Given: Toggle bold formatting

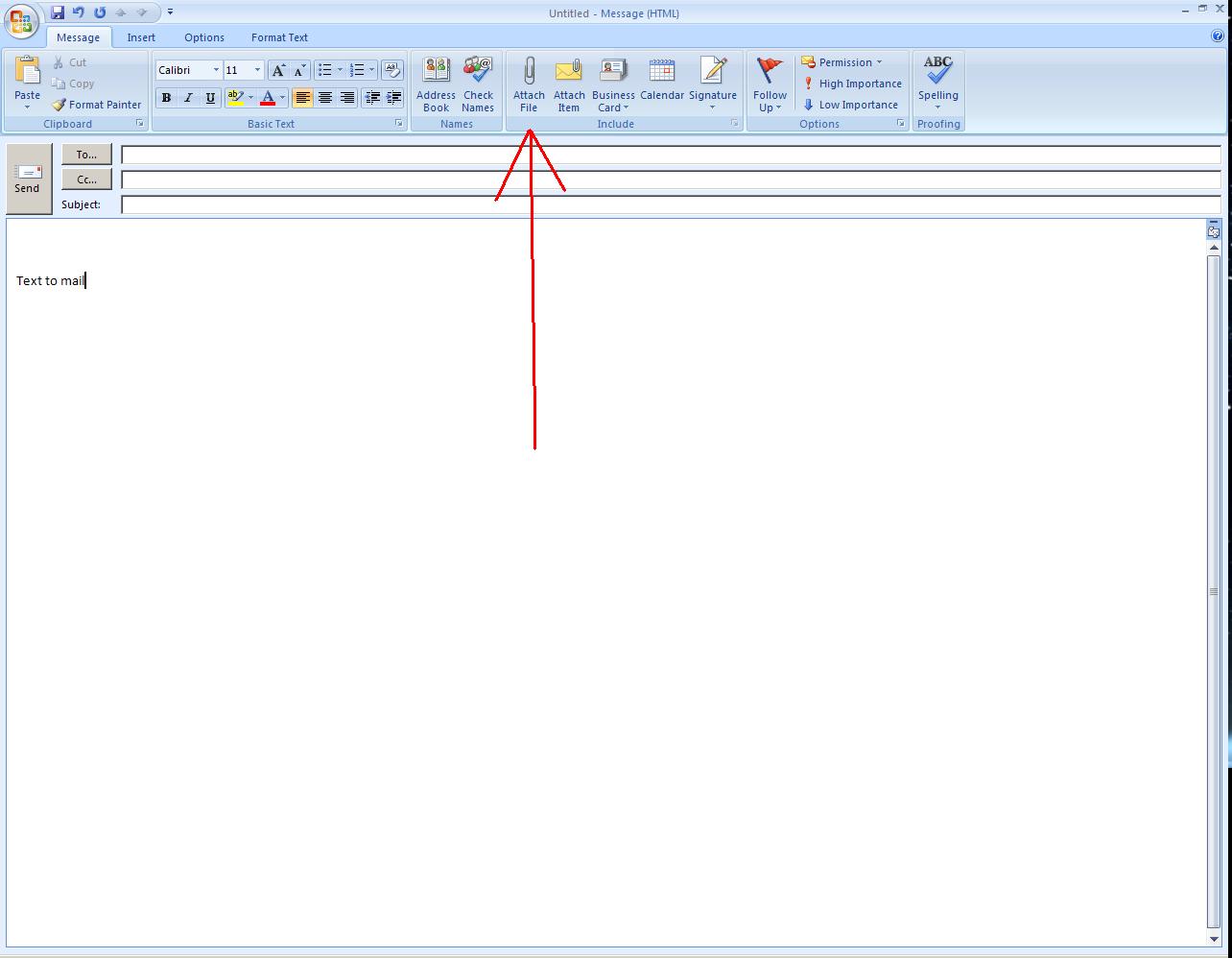Looking at the screenshot, I should 166,98.
